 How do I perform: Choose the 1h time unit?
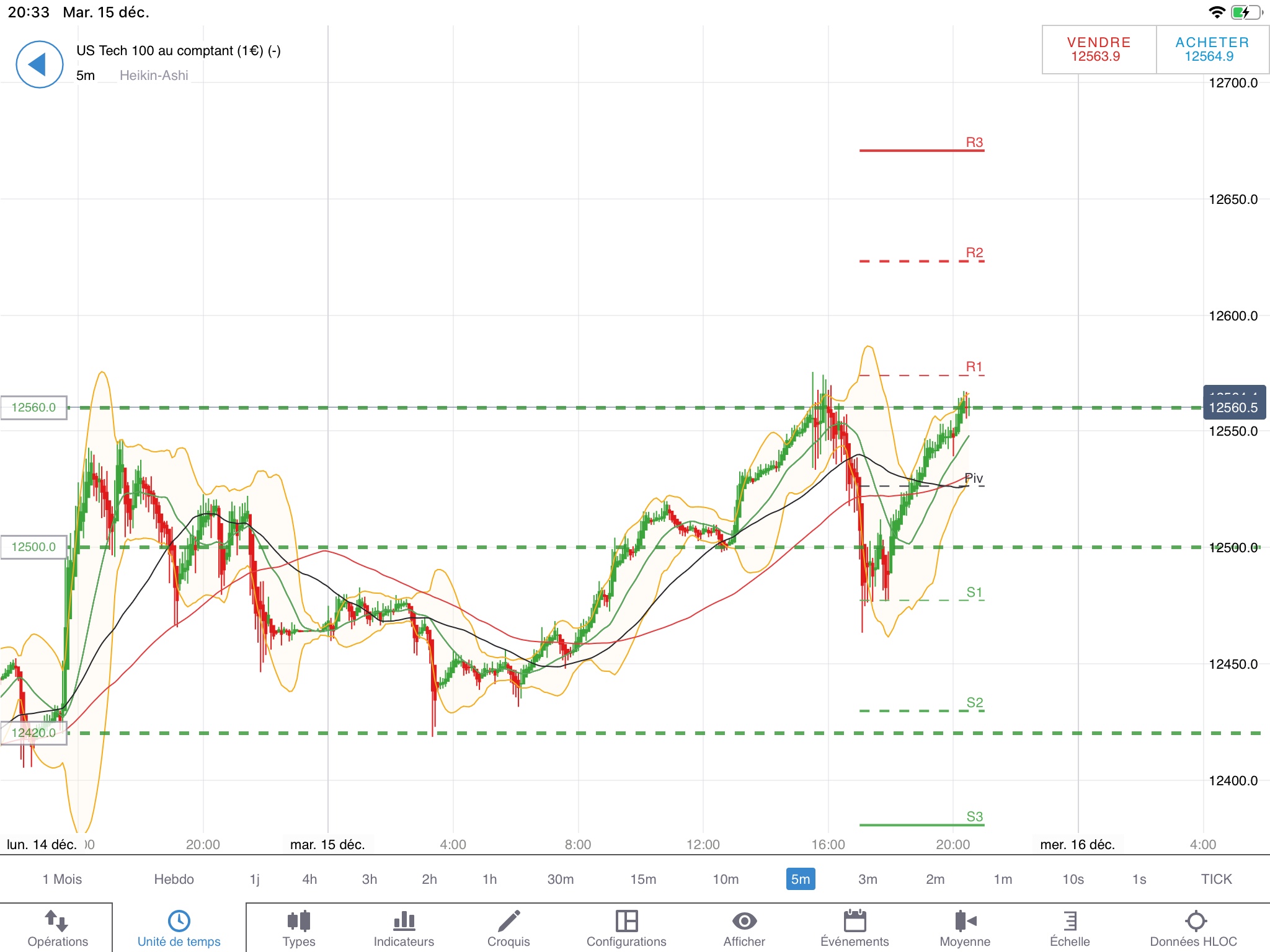[x=489, y=879]
